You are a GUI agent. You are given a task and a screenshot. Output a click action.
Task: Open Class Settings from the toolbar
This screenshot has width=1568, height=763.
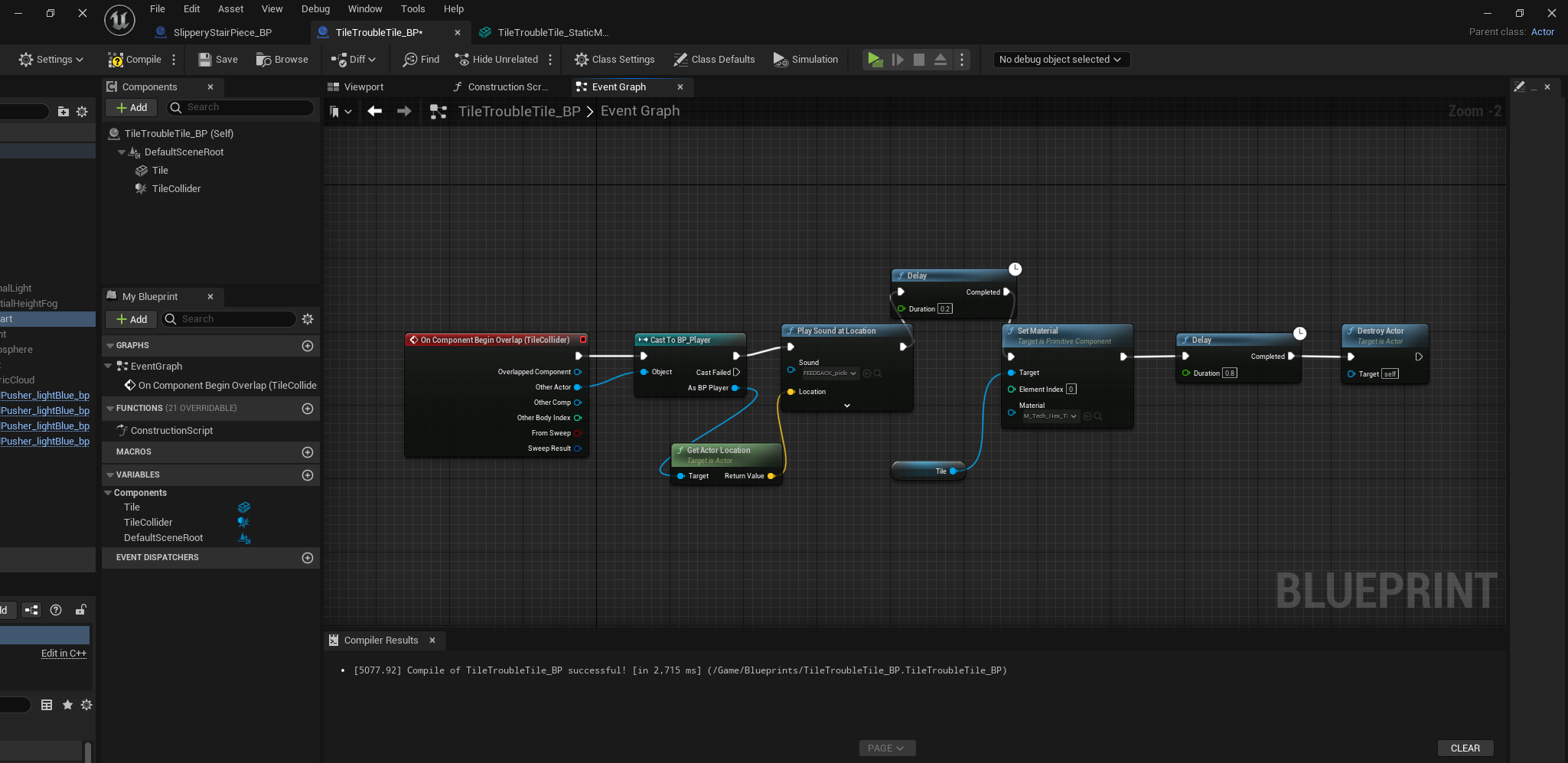click(x=614, y=60)
